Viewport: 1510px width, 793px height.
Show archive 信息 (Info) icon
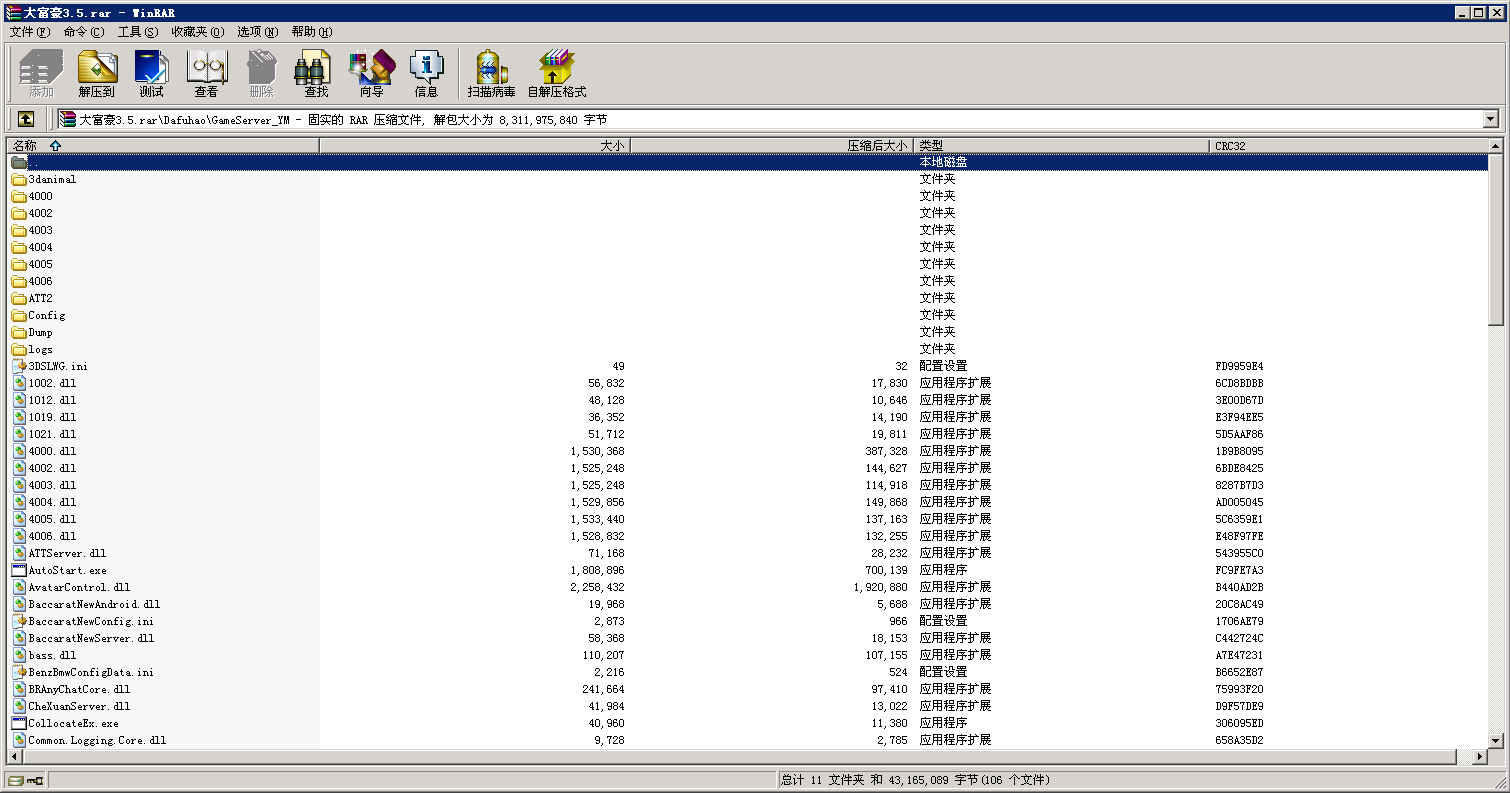click(x=426, y=73)
